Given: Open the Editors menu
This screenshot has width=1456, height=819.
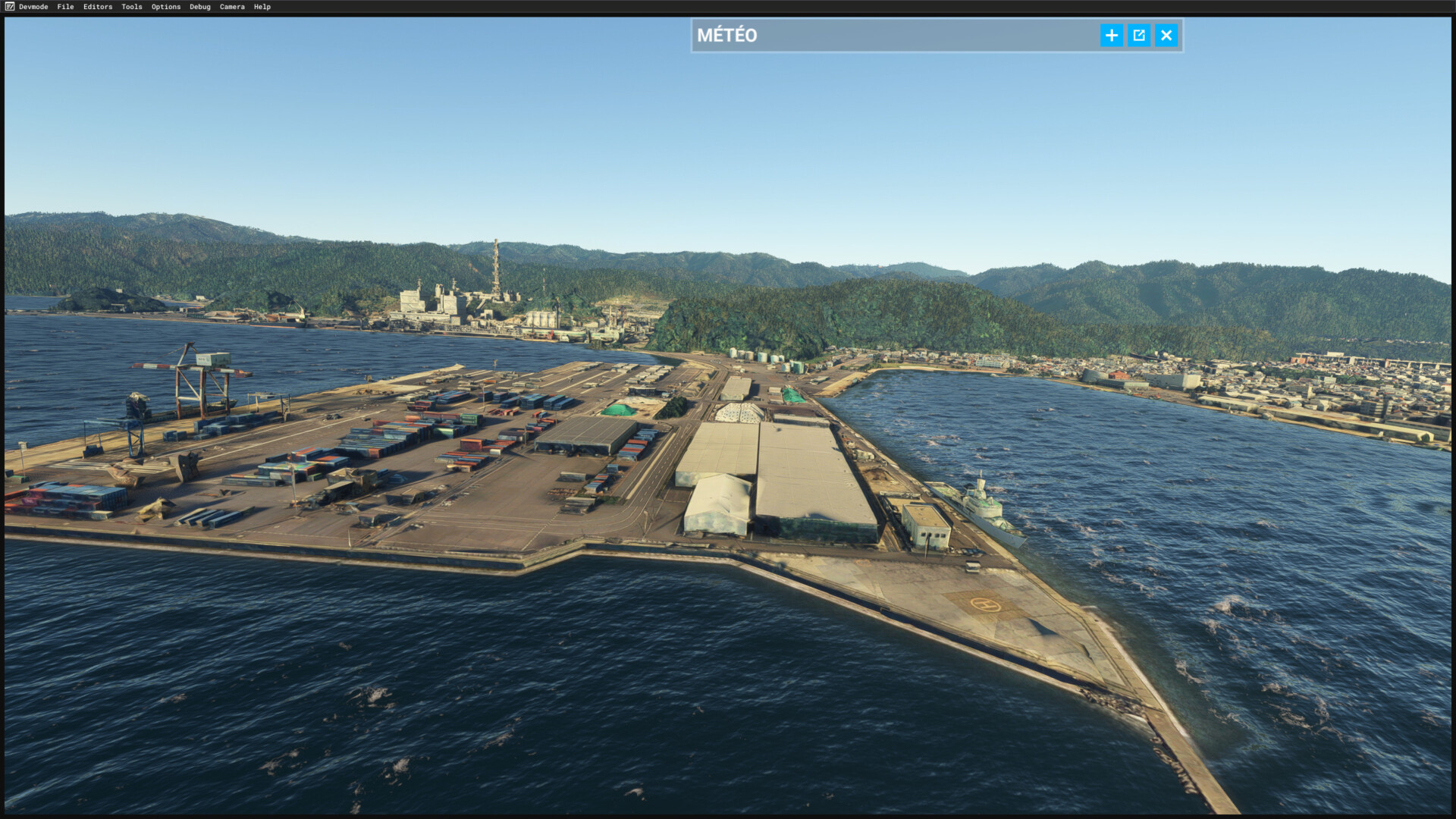Looking at the screenshot, I should [98, 7].
